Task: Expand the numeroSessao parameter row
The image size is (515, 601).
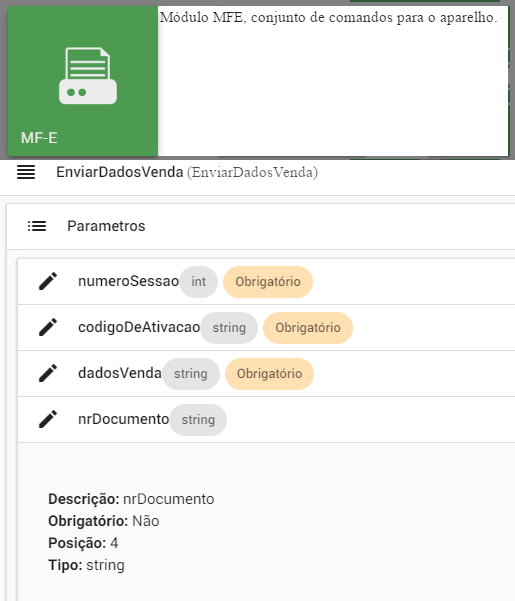Action: (266, 282)
